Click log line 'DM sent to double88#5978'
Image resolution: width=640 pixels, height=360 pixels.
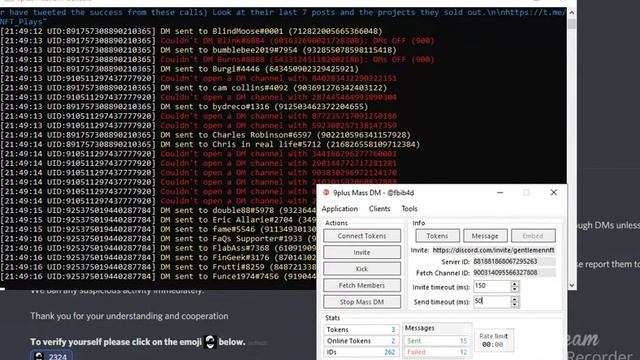point(238,211)
